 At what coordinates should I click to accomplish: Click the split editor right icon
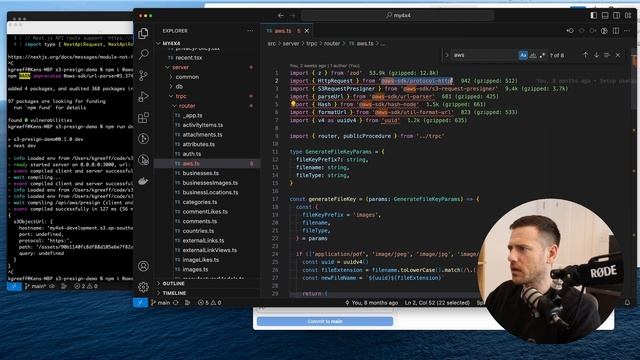[x=616, y=31]
